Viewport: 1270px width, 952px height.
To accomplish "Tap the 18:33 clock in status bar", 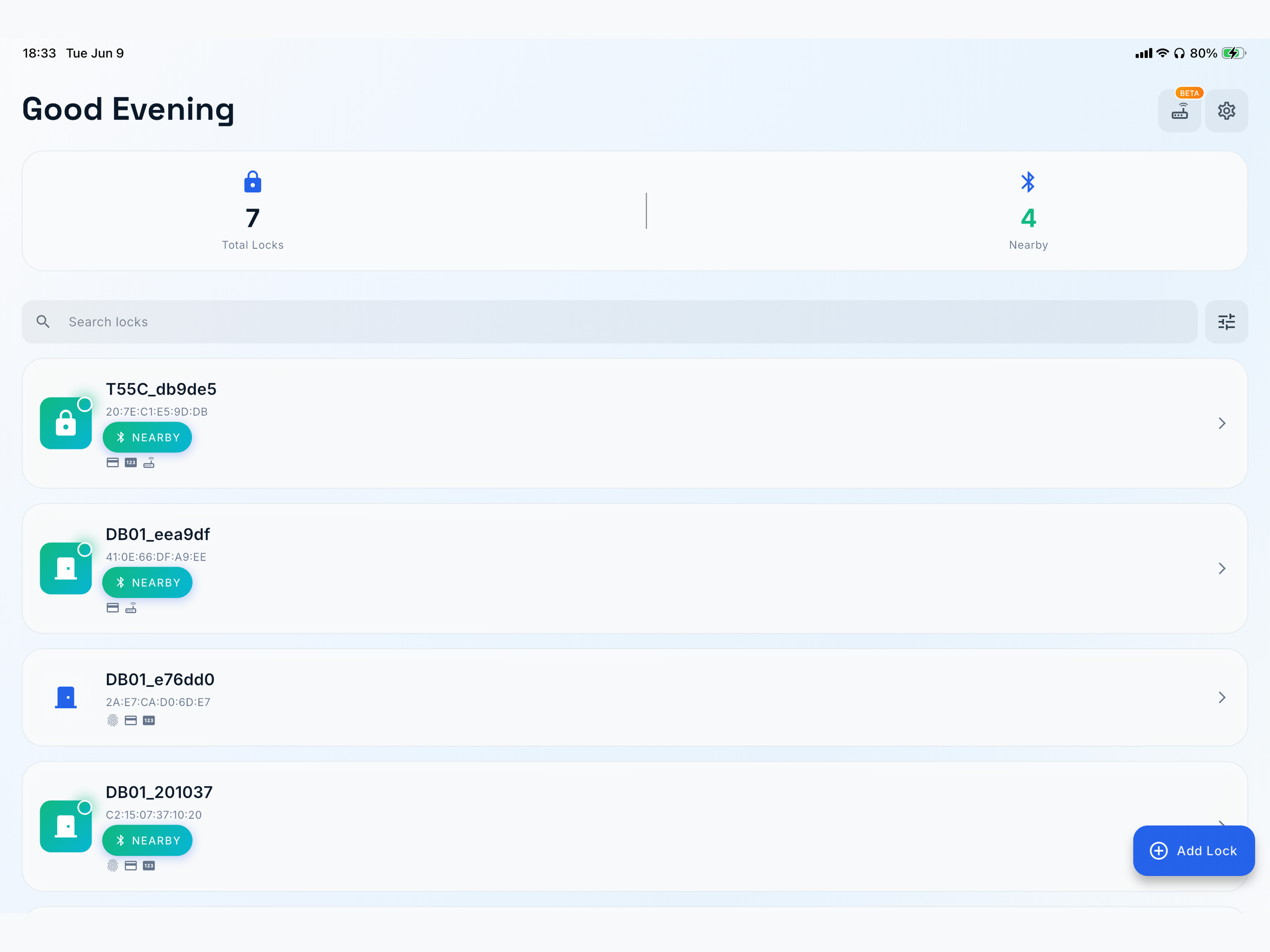I will 39,53.
